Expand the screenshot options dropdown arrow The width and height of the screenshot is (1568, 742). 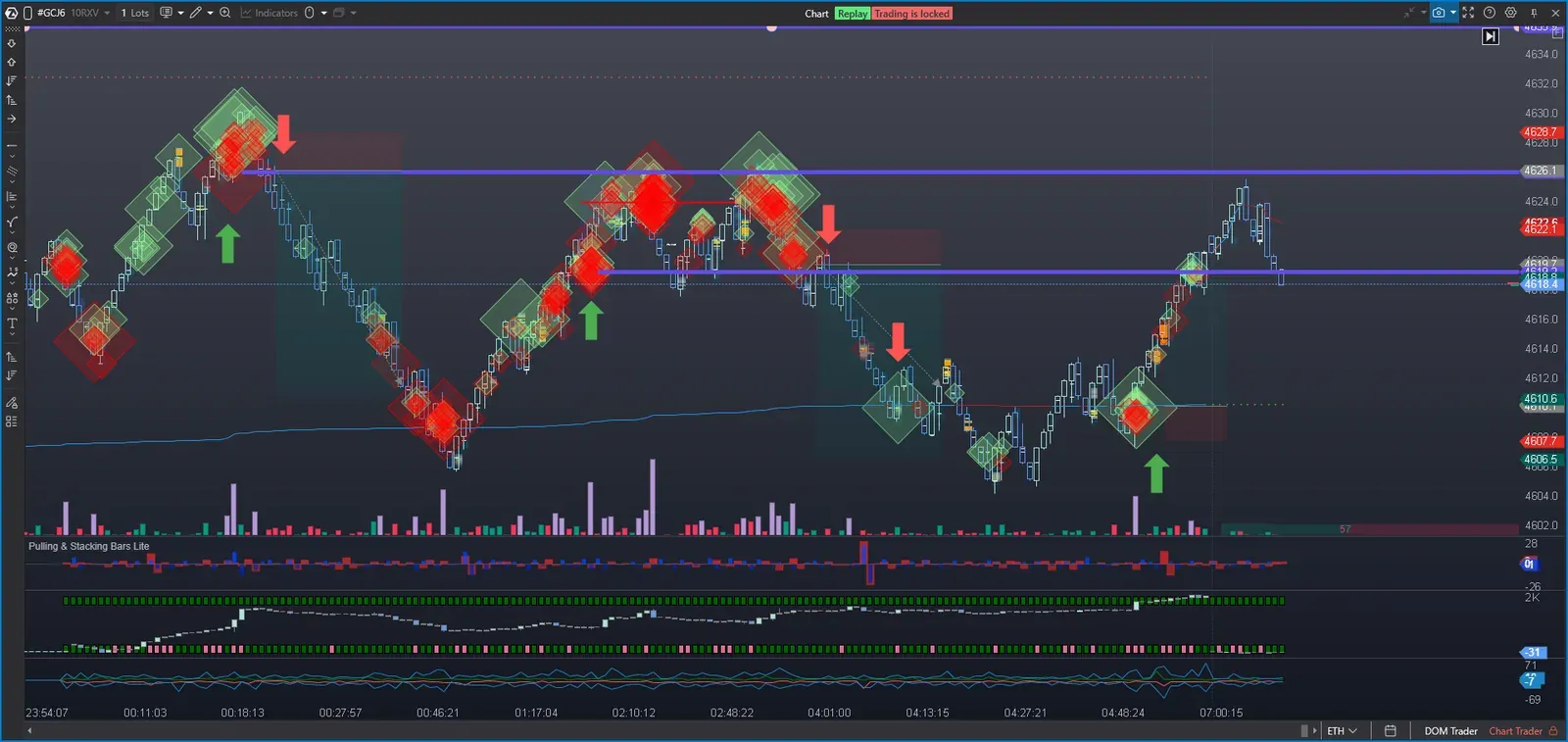pyautogui.click(x=1452, y=13)
